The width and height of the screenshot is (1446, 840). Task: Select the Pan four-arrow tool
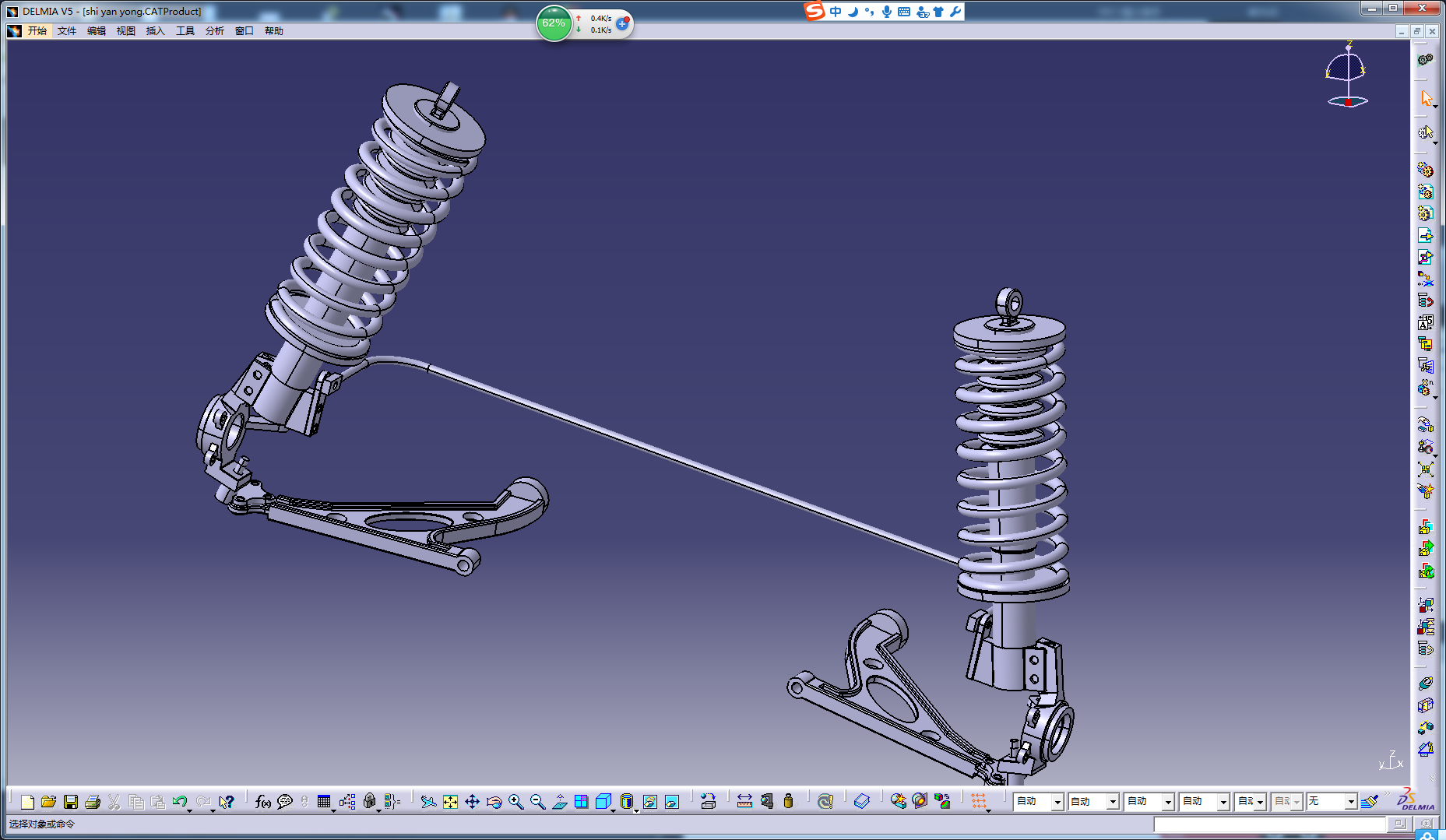(x=472, y=801)
